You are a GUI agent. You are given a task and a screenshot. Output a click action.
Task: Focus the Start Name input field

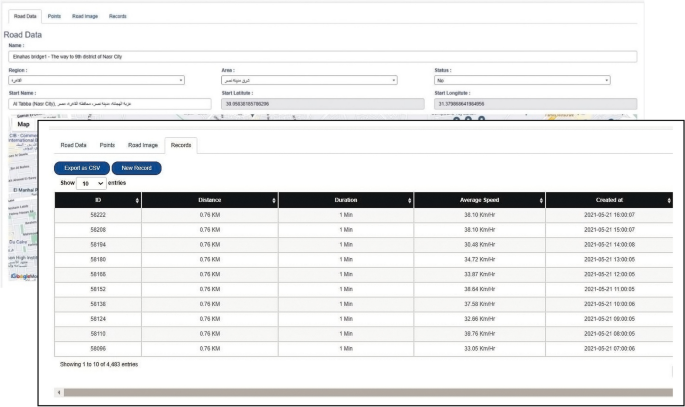tap(108, 103)
